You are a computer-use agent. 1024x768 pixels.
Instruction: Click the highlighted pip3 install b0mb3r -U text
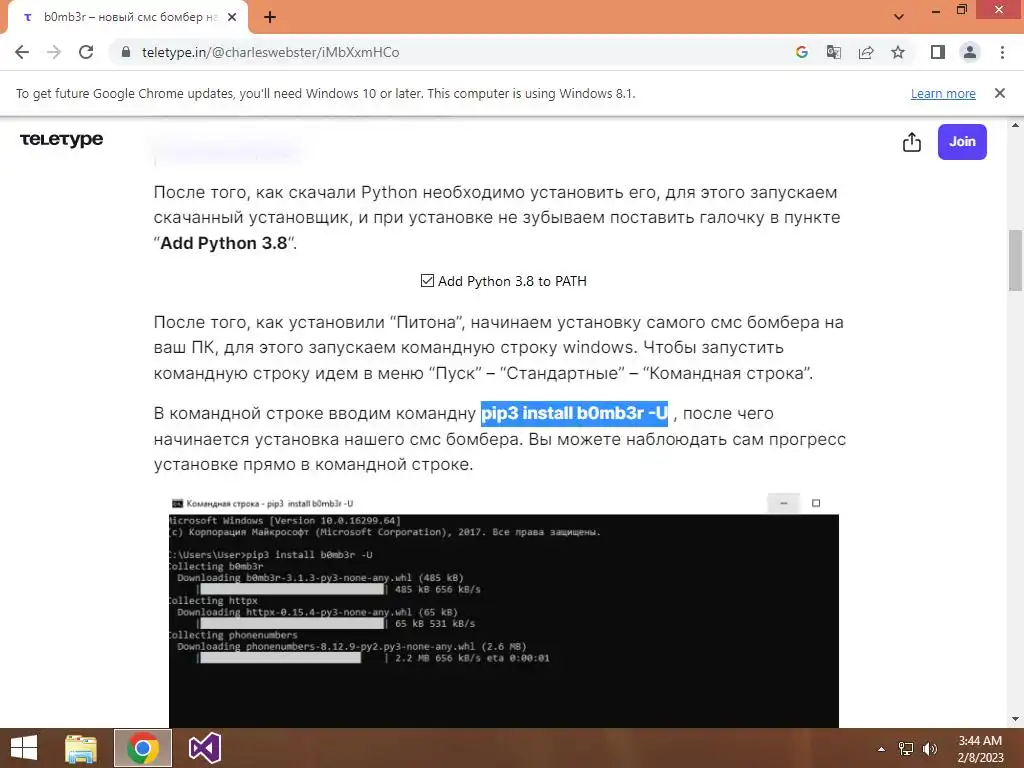(574, 413)
